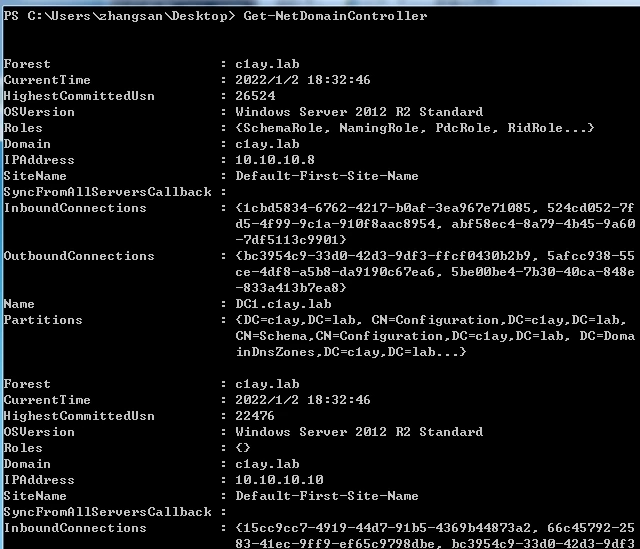The image size is (640, 549).
Task: Click the text -7df5113c9901} in InboundConnections
Action: point(292,240)
